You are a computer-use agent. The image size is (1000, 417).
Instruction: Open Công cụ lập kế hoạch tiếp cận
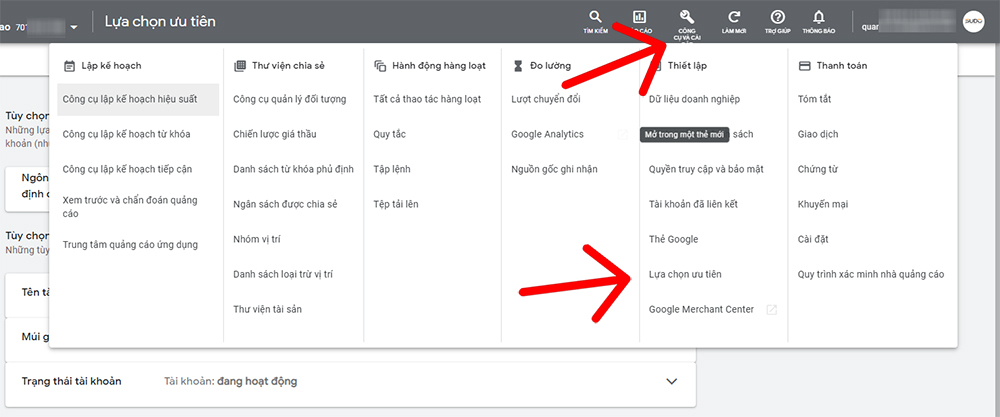[x=127, y=170]
